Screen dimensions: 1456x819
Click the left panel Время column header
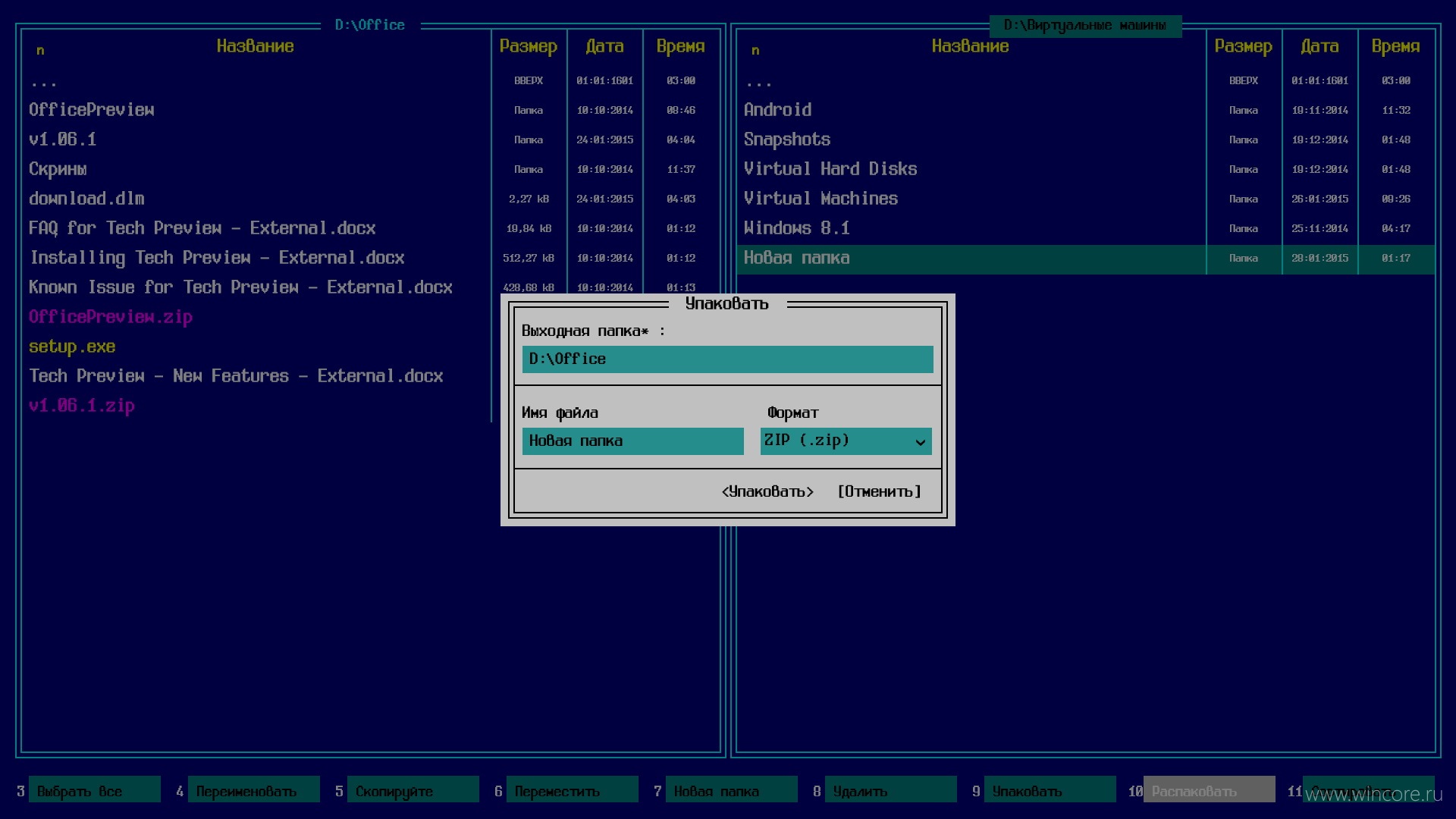(680, 46)
